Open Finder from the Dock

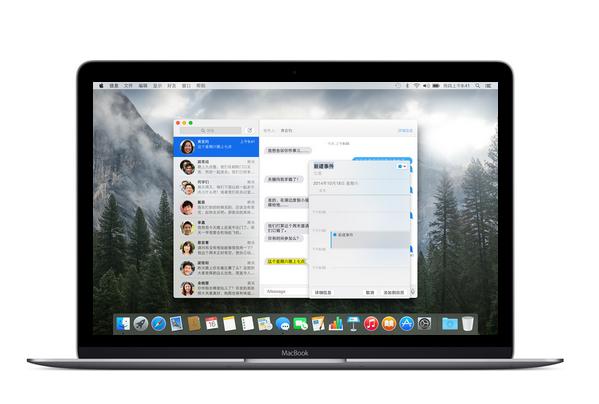click(x=123, y=324)
